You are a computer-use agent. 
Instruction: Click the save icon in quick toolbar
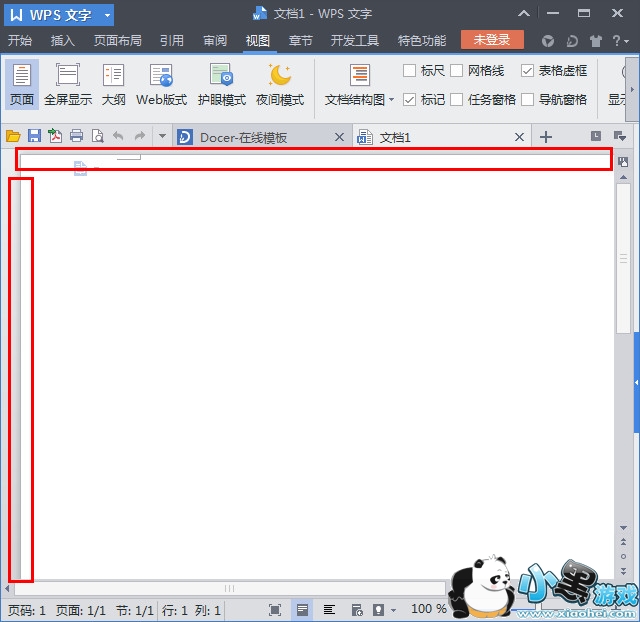pos(34,137)
